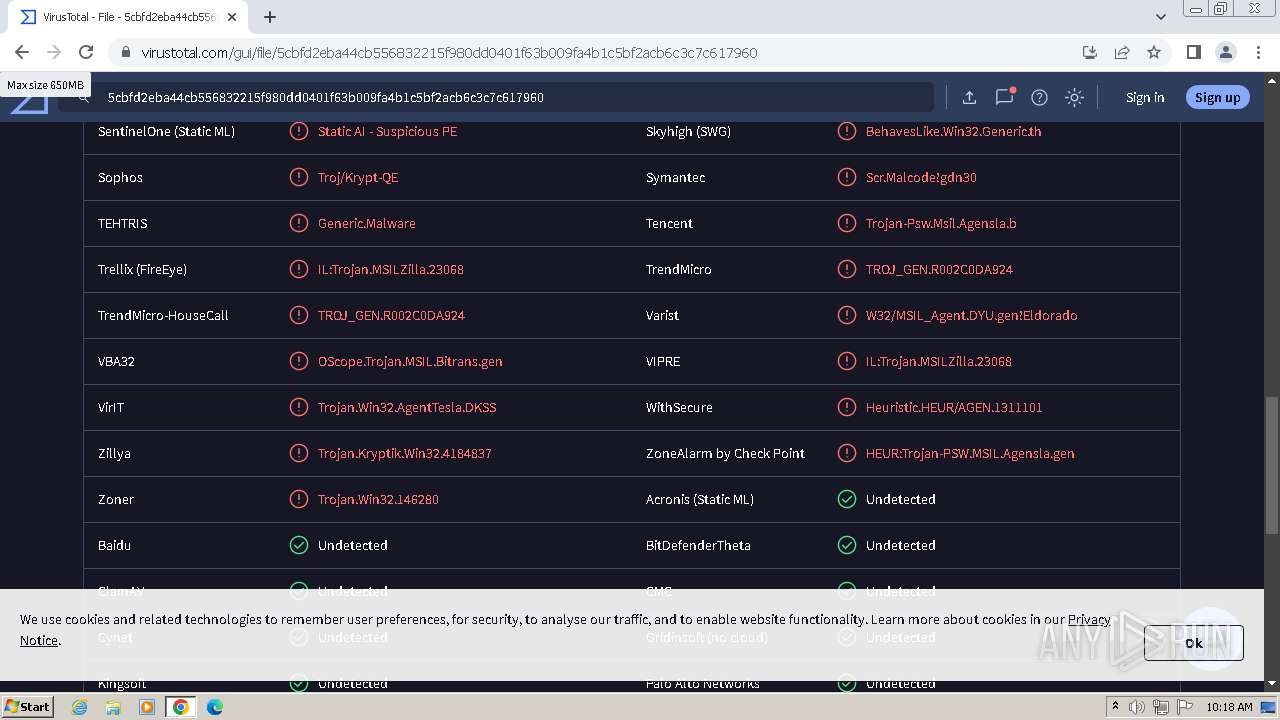Click Trojan-Psw.Msil.Agensla.b Tencent result

(941, 223)
